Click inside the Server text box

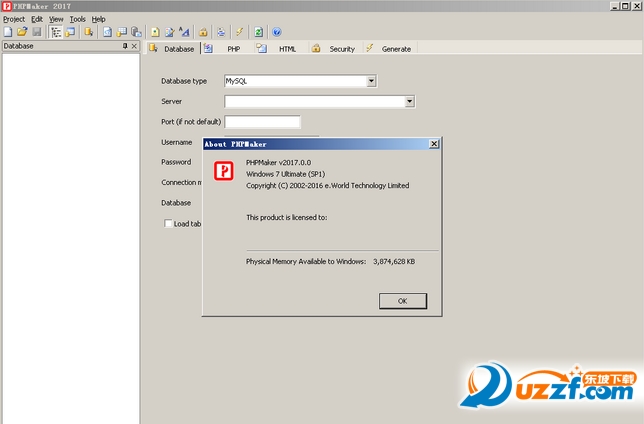tap(315, 101)
